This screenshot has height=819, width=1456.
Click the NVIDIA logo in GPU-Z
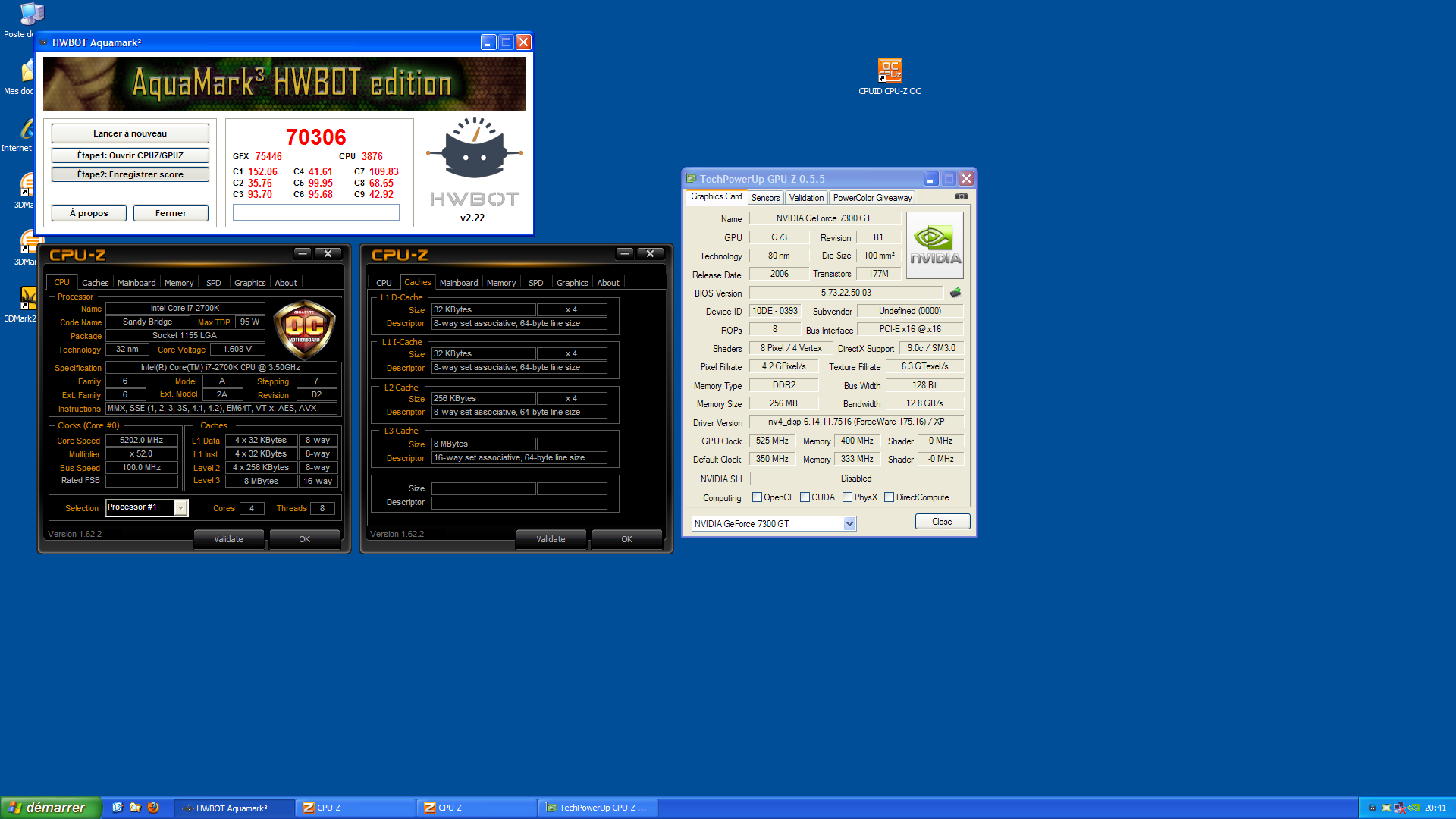pos(935,247)
